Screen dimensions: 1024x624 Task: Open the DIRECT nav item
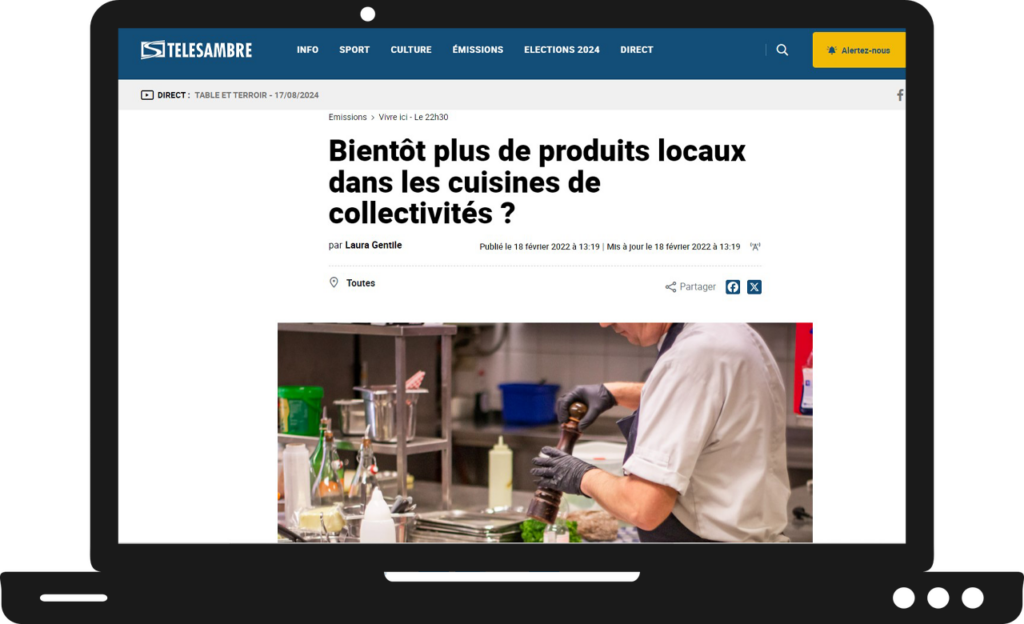[x=637, y=50]
